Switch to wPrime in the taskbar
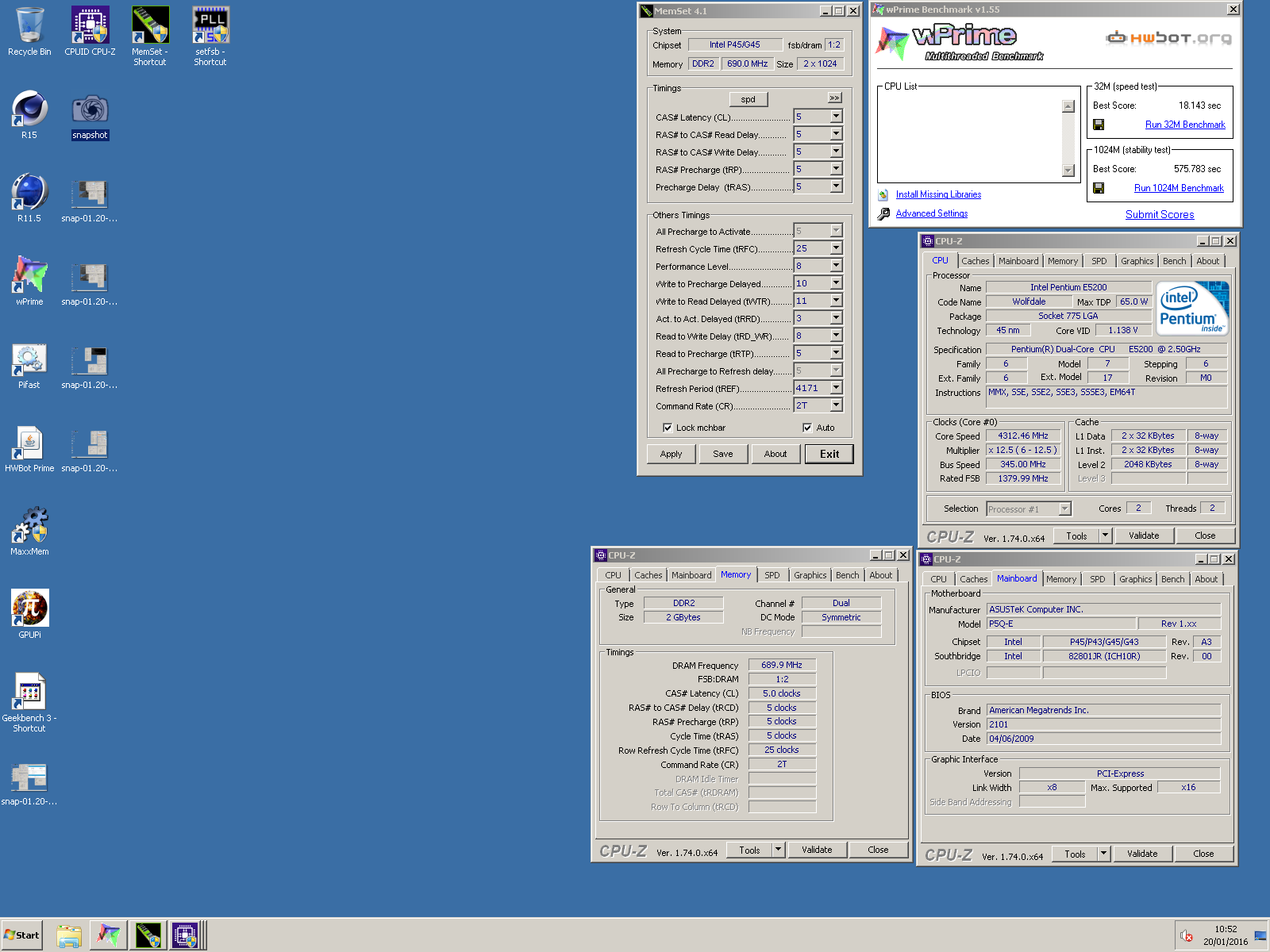This screenshot has width=1270, height=952. click(x=108, y=936)
